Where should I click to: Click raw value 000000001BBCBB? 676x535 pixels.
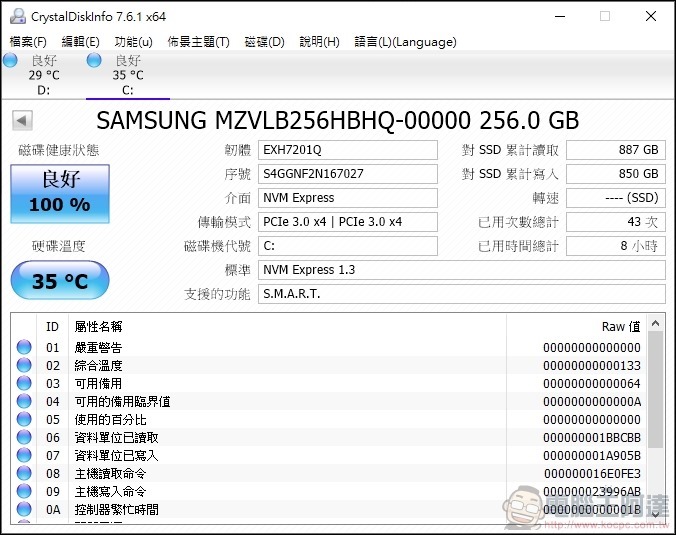[592, 438]
